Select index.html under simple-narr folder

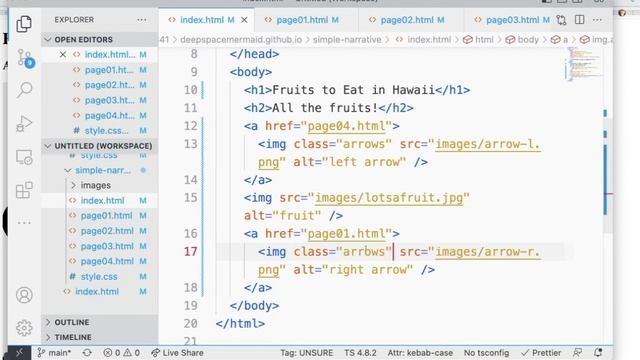102,200
